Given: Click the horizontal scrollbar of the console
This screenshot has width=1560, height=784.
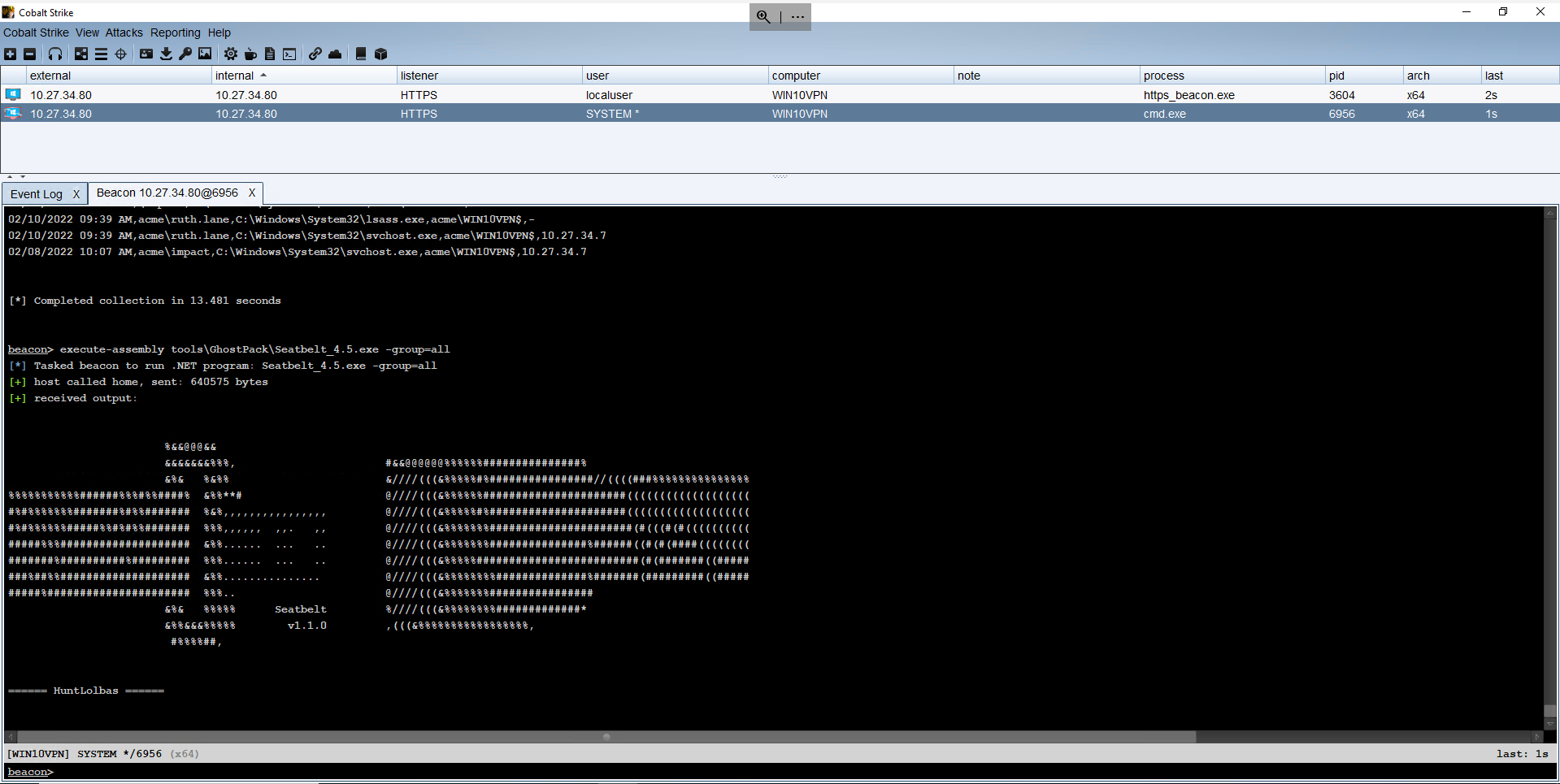Looking at the screenshot, I should point(606,737).
